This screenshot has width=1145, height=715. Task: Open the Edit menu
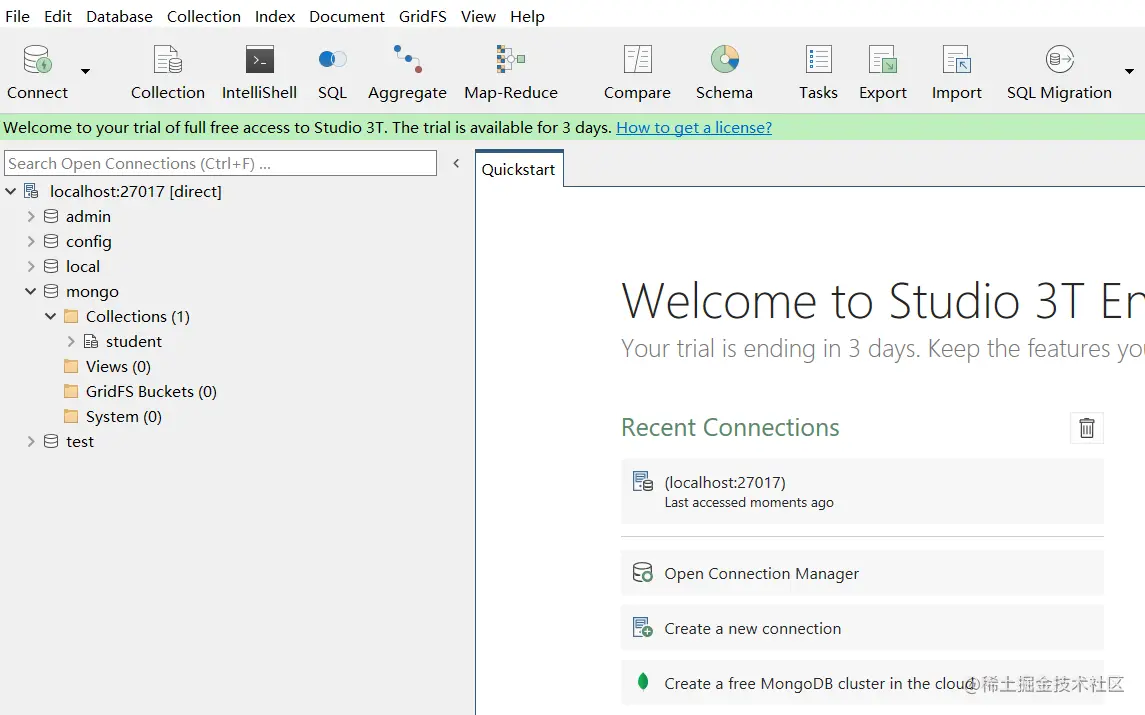pyautogui.click(x=58, y=16)
